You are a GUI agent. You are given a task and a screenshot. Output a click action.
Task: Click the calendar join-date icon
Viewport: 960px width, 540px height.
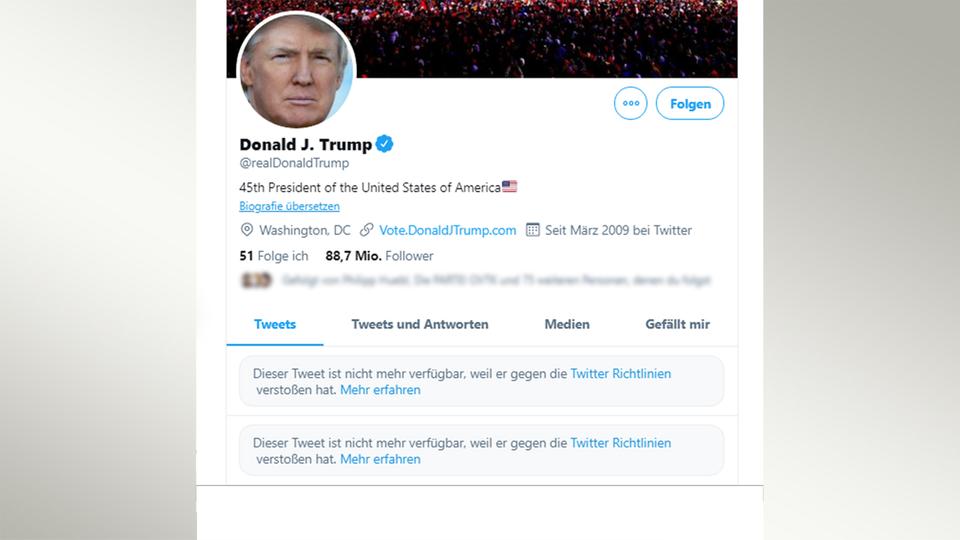click(533, 230)
